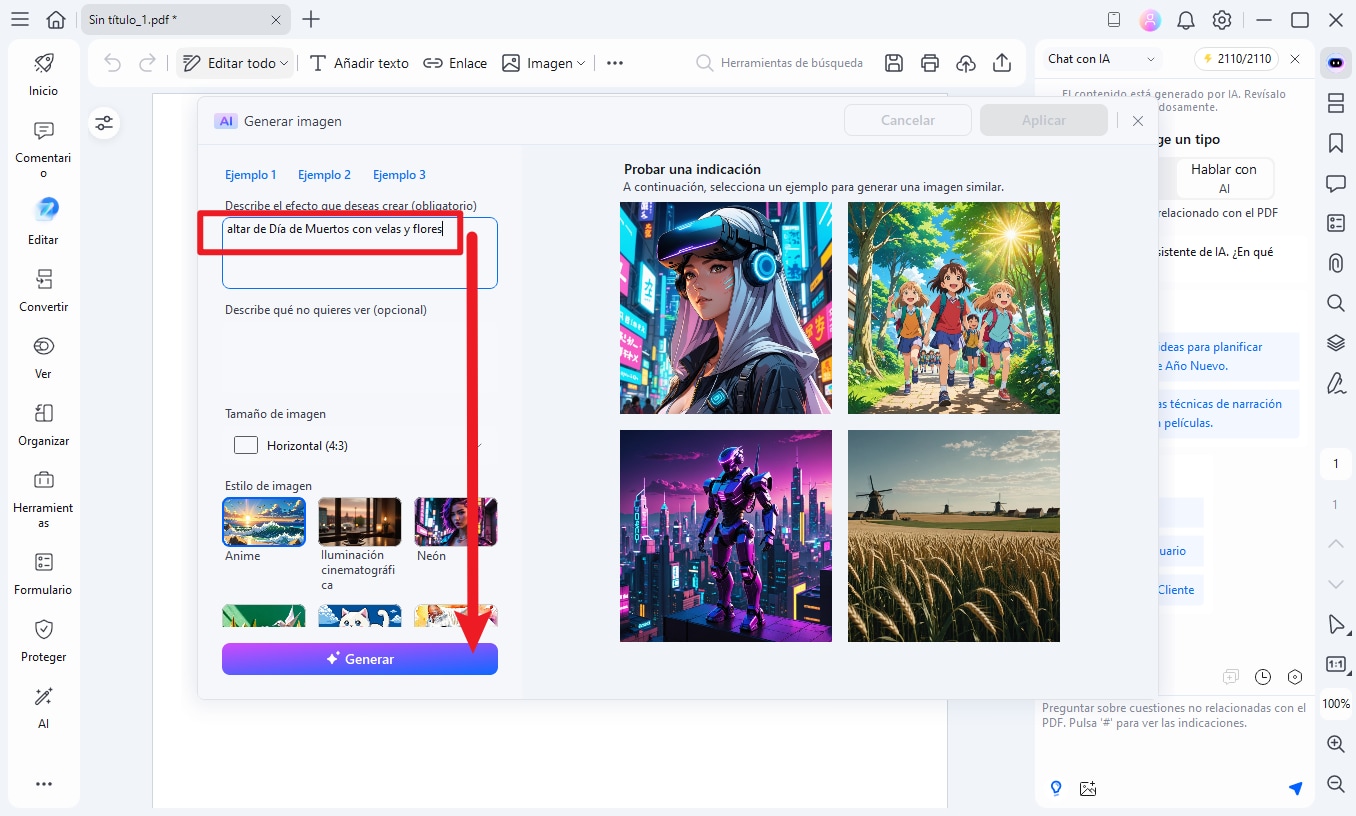Choose the Neón image style
The width and height of the screenshot is (1356, 816).
point(455,522)
